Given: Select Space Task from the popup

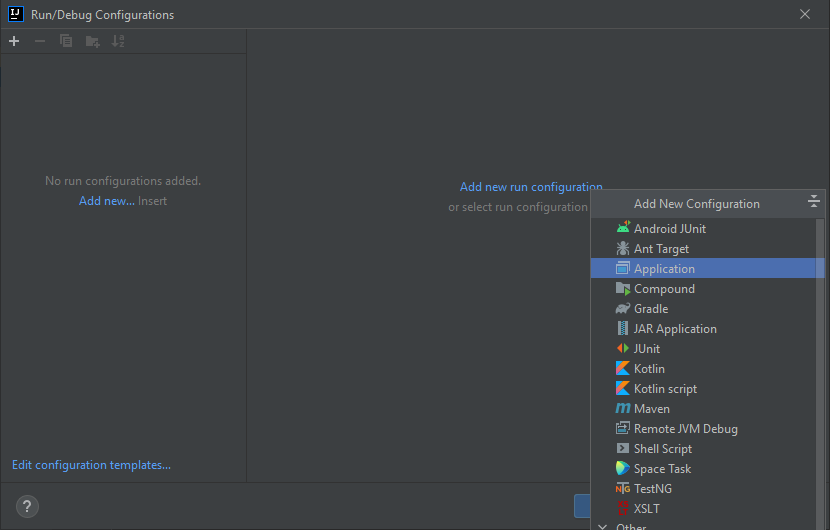Looking at the screenshot, I should (x=703, y=469).
